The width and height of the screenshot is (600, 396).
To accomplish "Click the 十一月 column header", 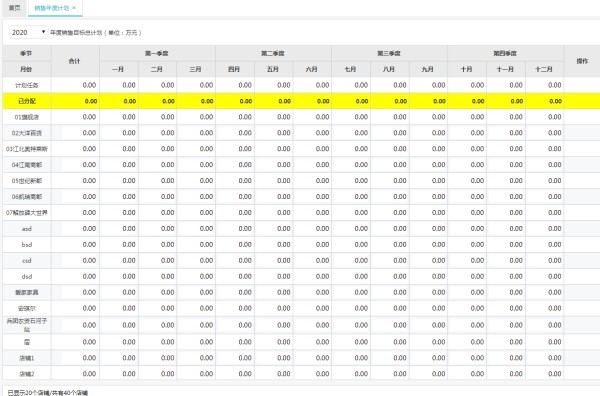I will coord(505,69).
